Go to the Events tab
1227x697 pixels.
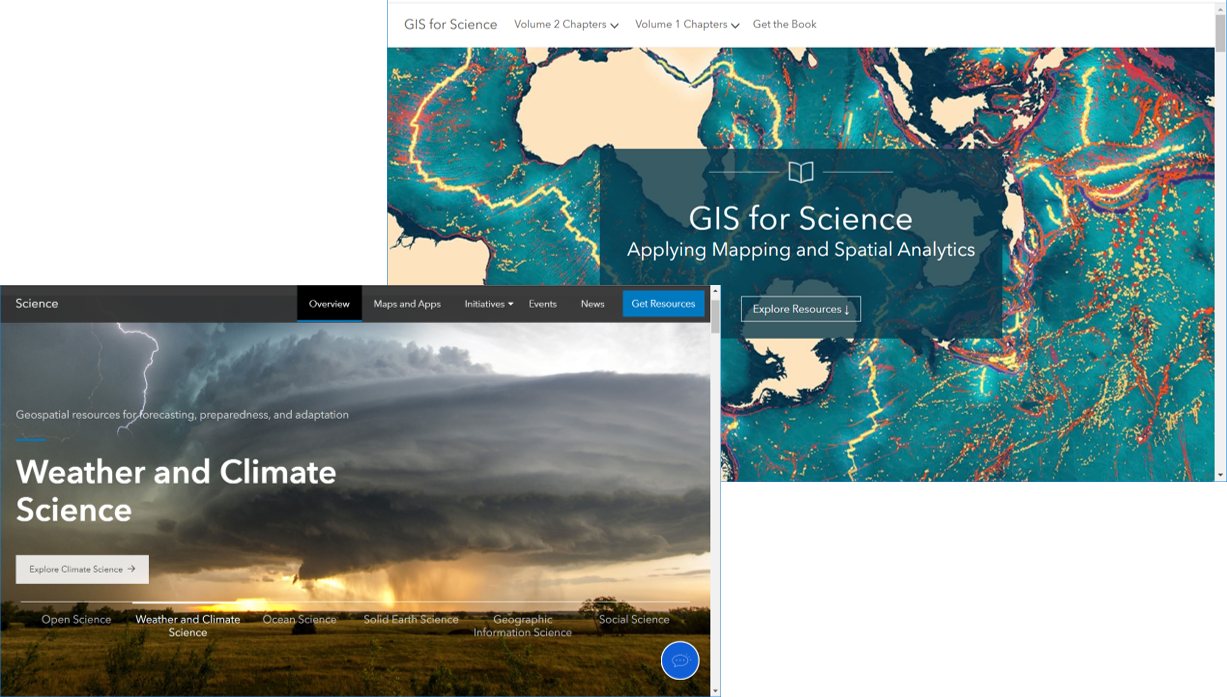coord(542,304)
